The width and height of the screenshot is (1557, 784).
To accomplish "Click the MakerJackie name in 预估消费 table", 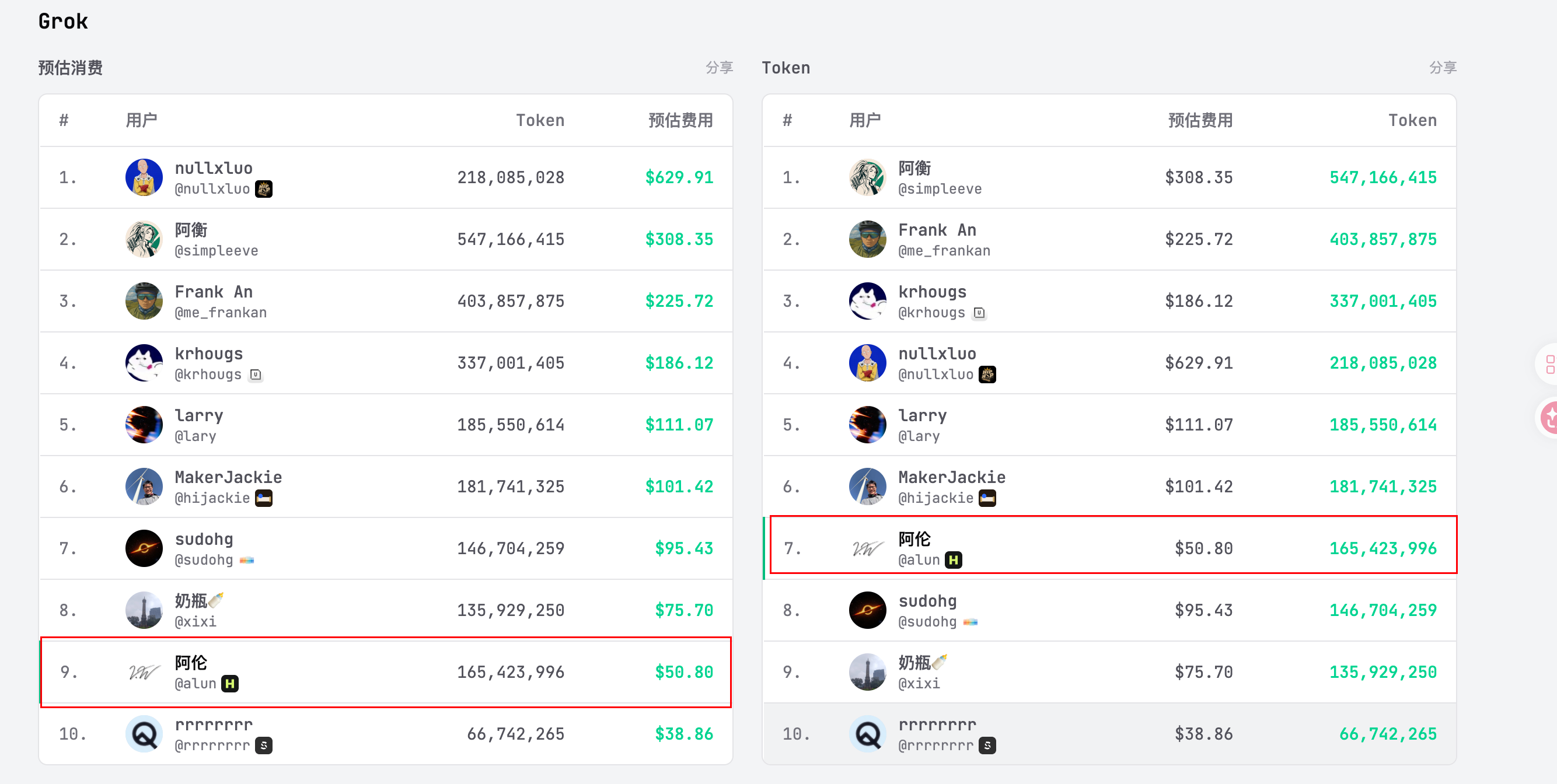I will click(x=229, y=477).
